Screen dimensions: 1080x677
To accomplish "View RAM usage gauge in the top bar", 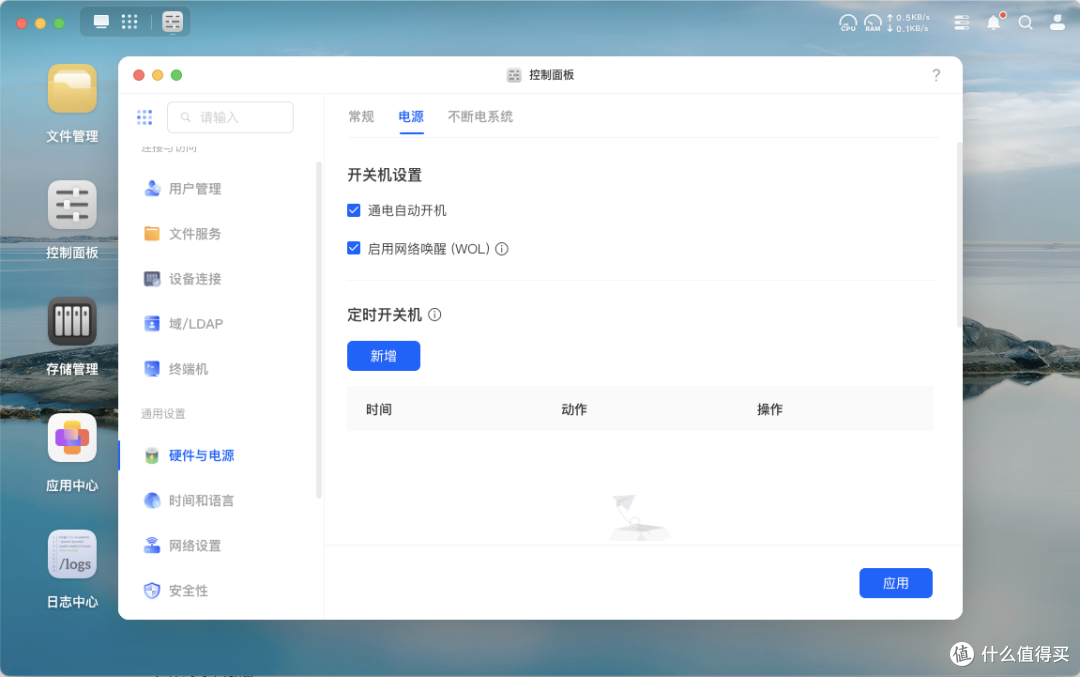I will tap(873, 23).
